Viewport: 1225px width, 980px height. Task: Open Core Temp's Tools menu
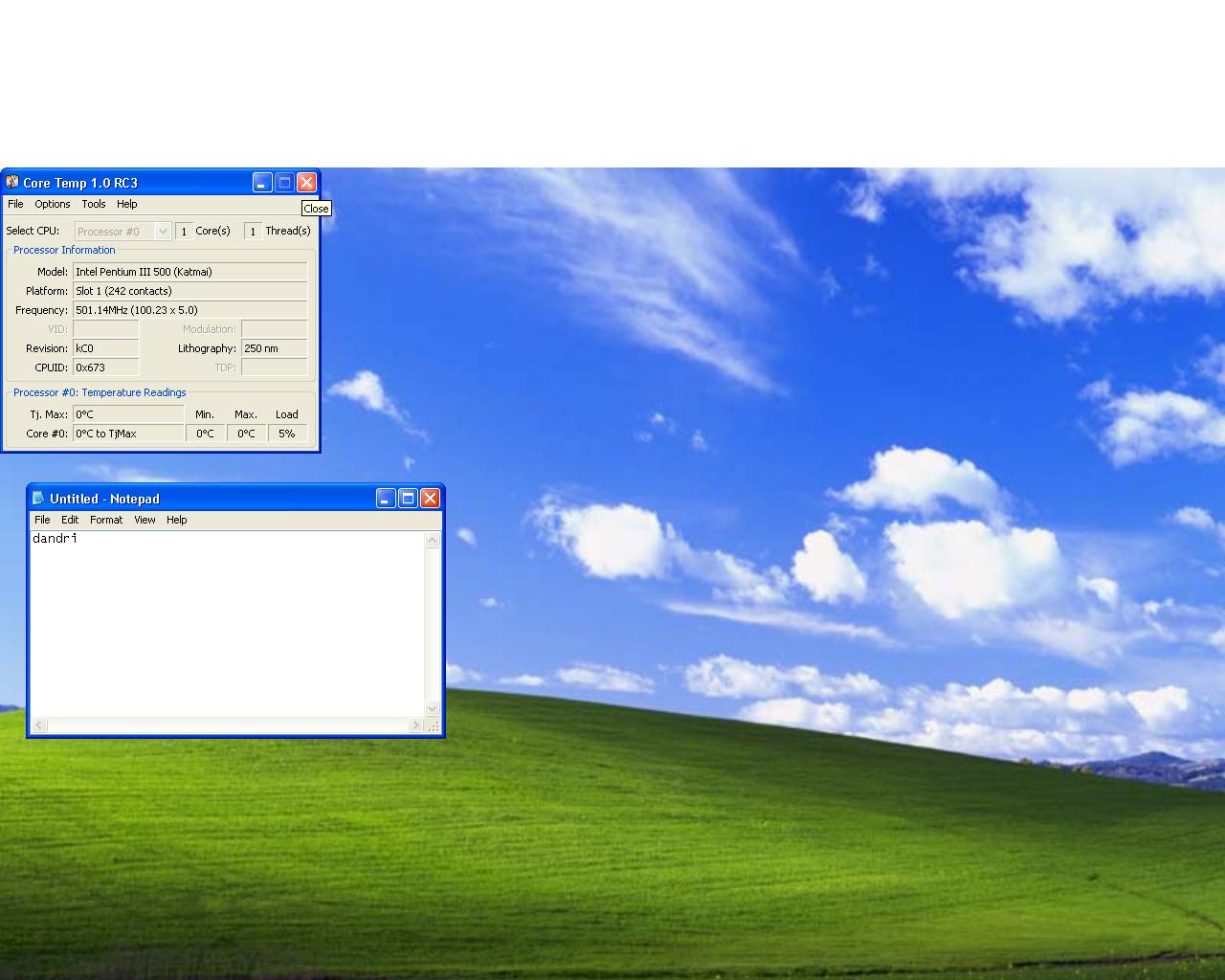(x=94, y=204)
